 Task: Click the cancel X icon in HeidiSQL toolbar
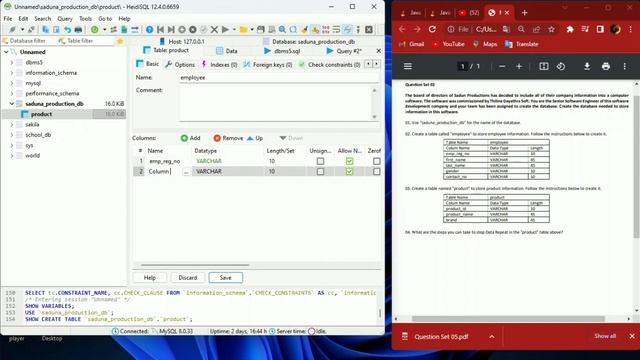(214, 29)
